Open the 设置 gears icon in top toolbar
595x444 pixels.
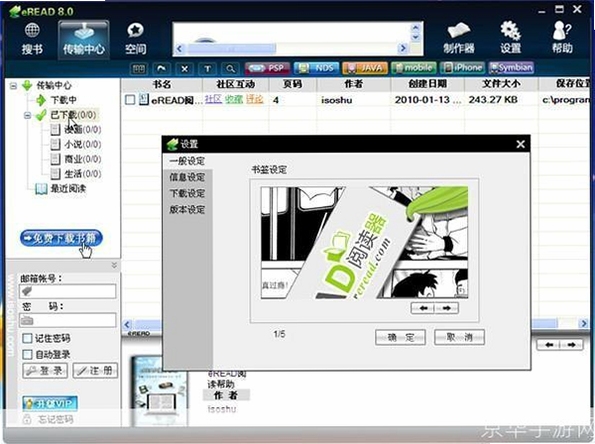[510, 38]
